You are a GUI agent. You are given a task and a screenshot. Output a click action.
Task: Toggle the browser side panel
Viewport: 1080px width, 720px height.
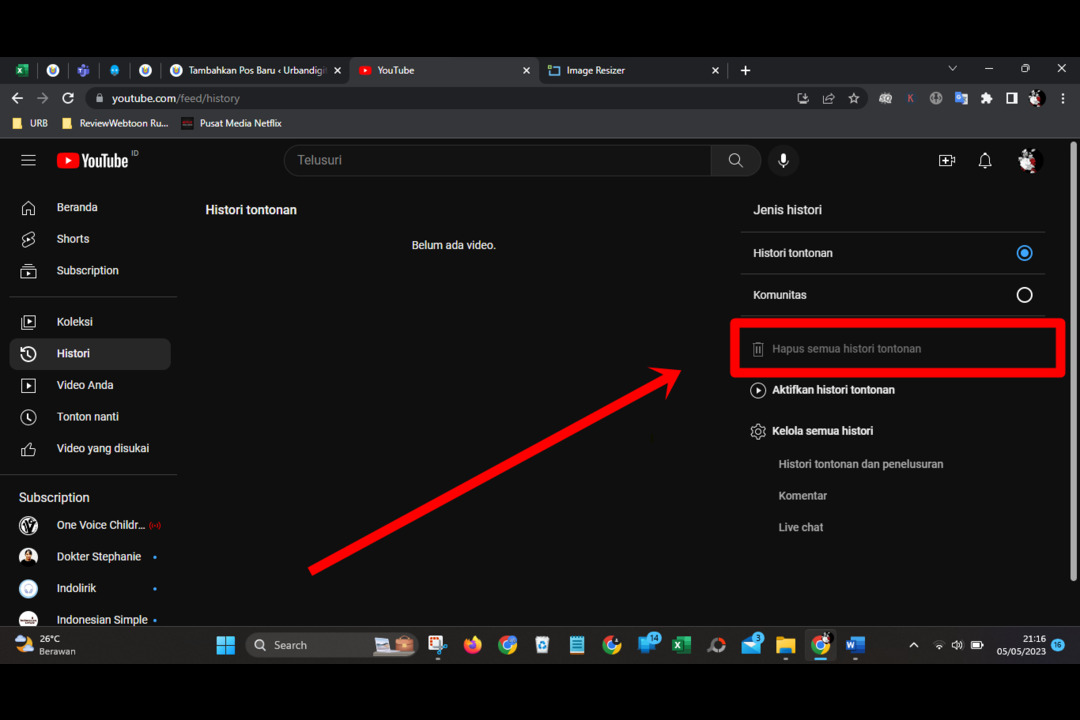pyautogui.click(x=1011, y=99)
